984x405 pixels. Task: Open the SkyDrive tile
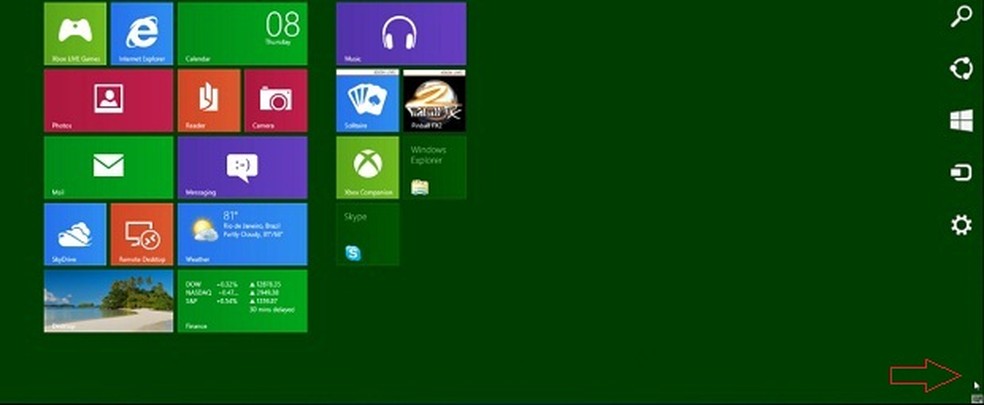75,234
